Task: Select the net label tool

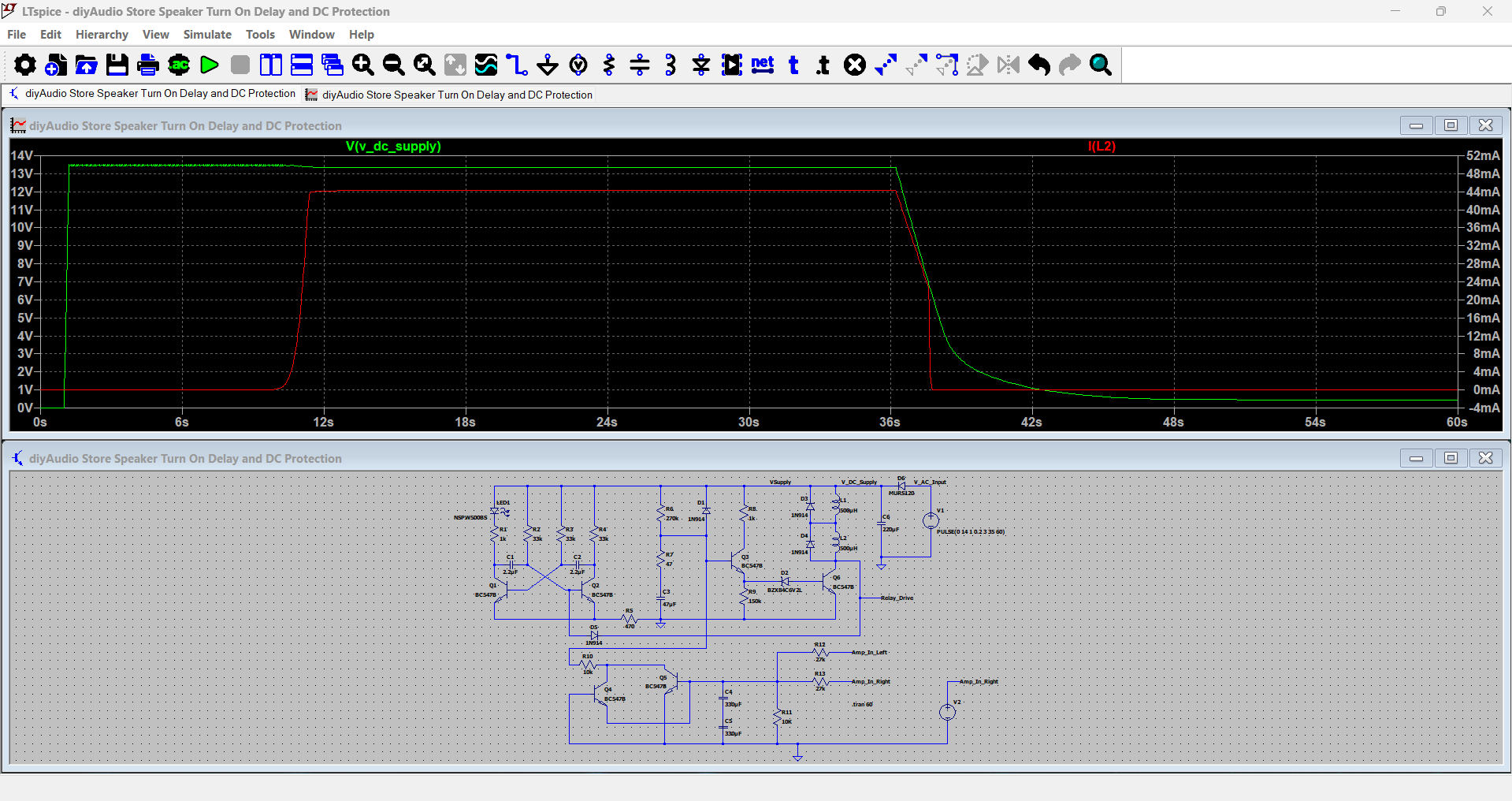Action: pyautogui.click(x=763, y=65)
